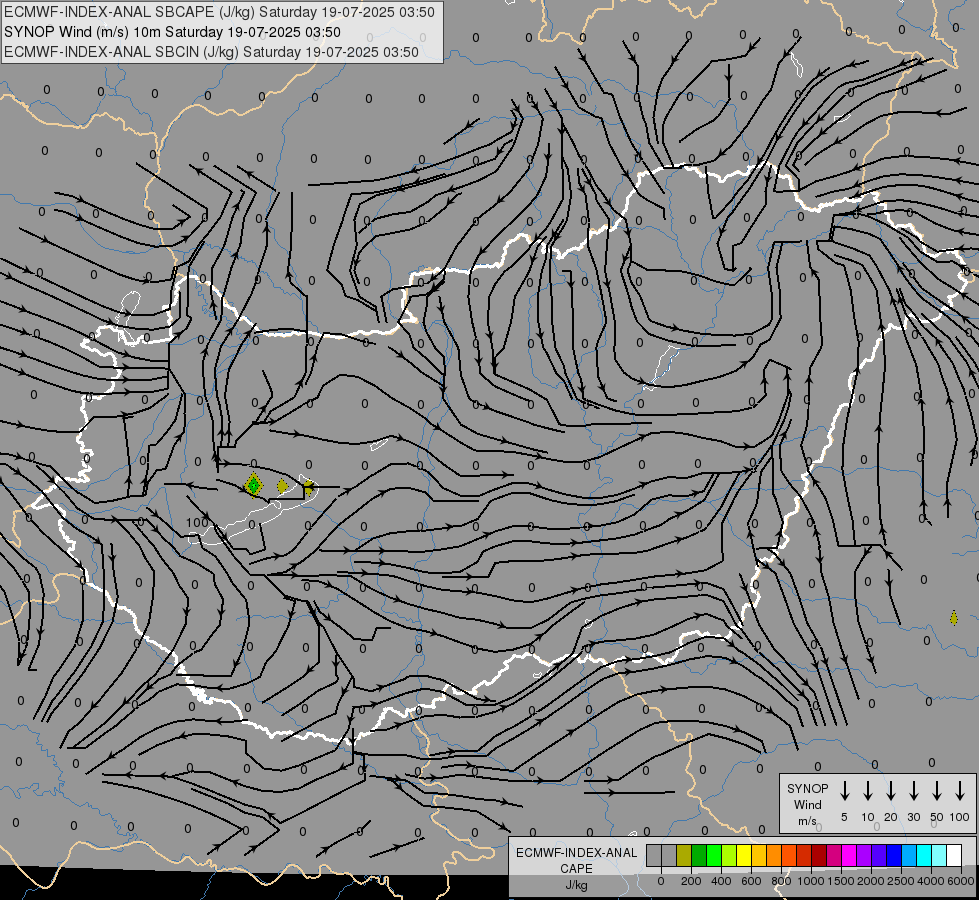The height and width of the screenshot is (900, 979).
Task: Click the '2000' tick label on colorbar
Action: tap(871, 881)
